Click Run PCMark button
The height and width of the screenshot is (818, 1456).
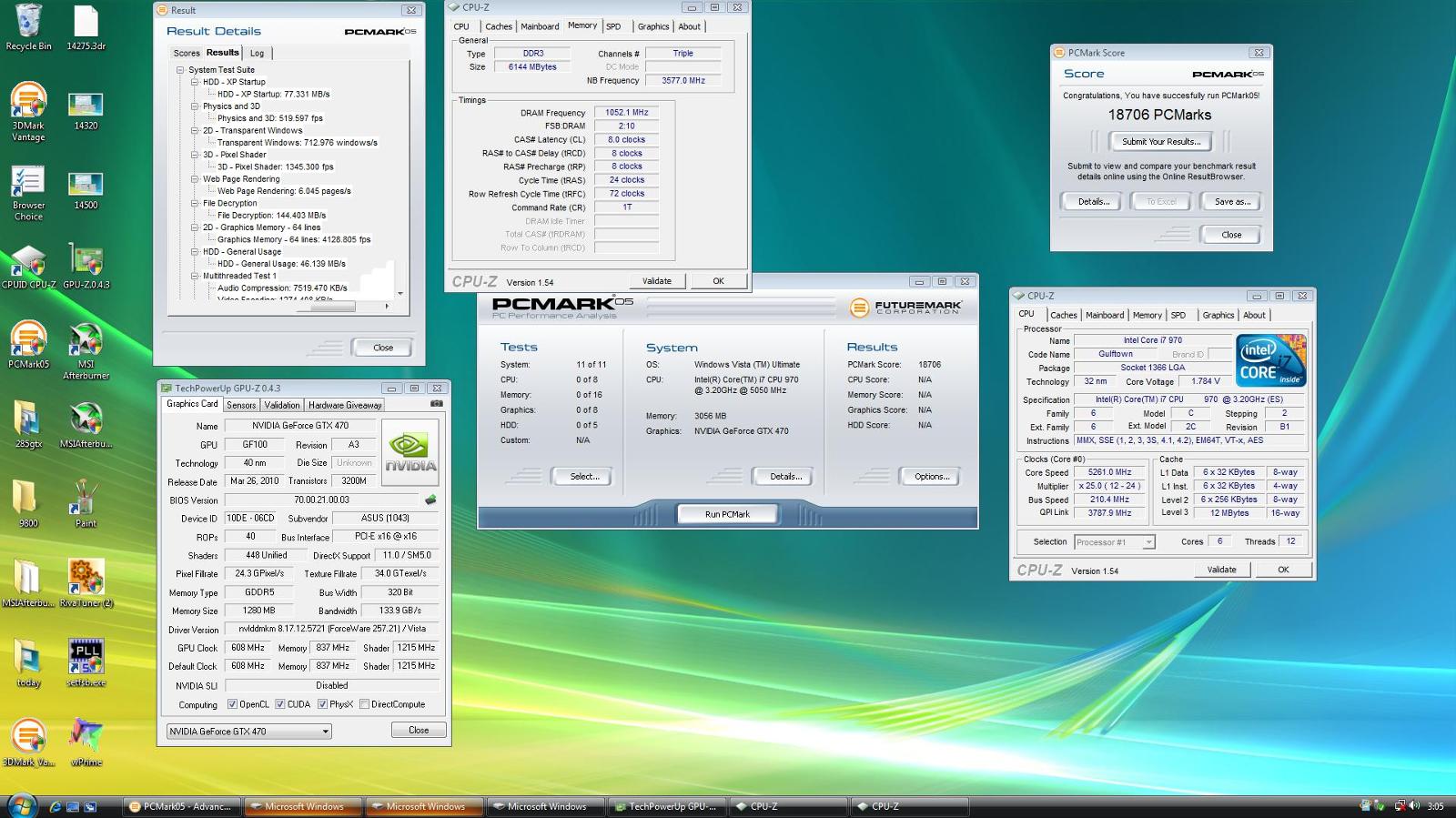pyautogui.click(x=727, y=514)
